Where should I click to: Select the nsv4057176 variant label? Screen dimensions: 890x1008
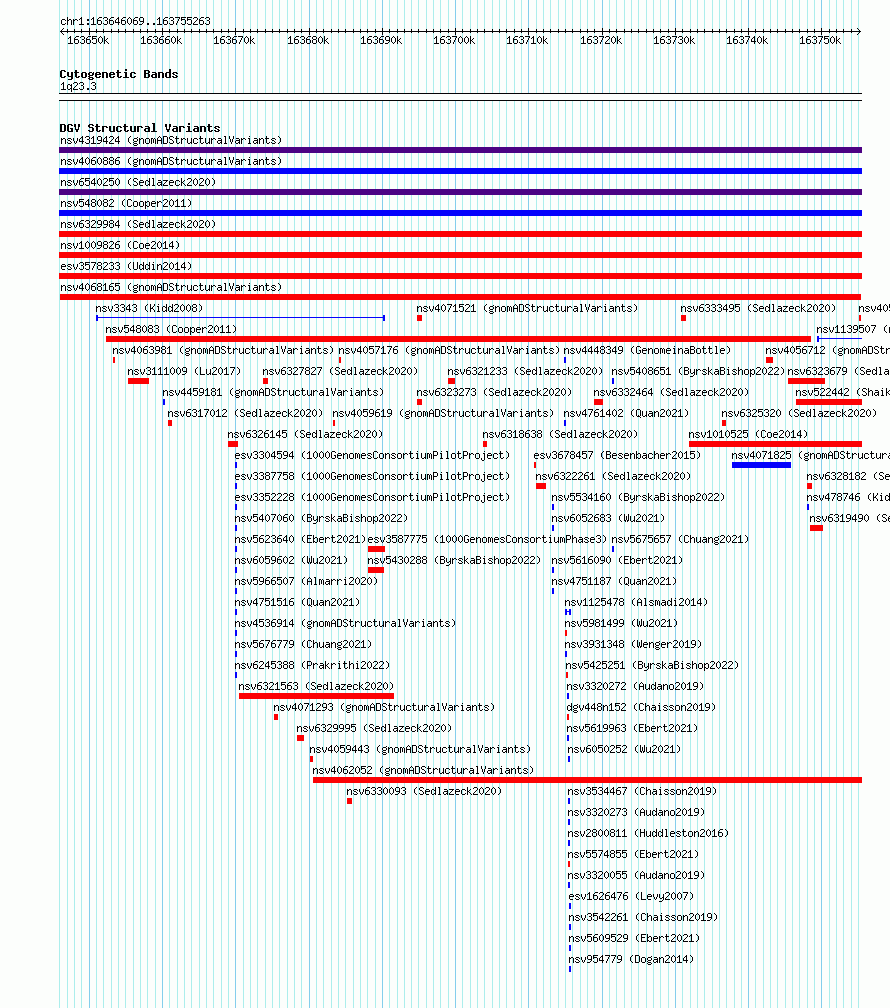pyautogui.click(x=449, y=350)
